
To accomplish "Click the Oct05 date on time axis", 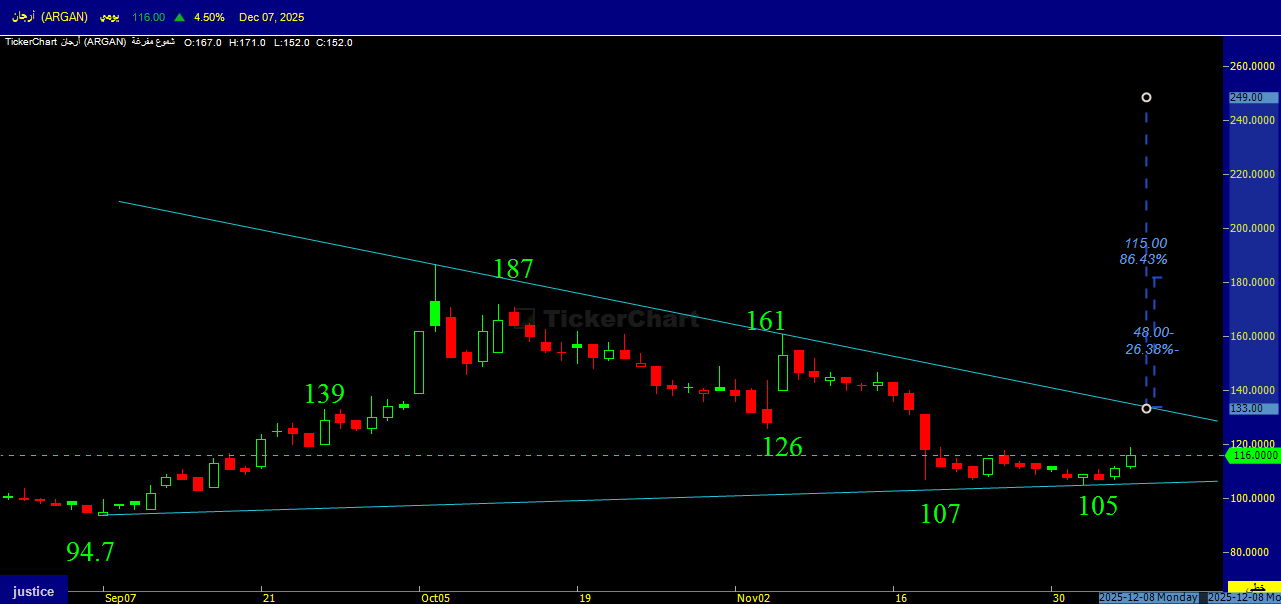I will (435, 598).
